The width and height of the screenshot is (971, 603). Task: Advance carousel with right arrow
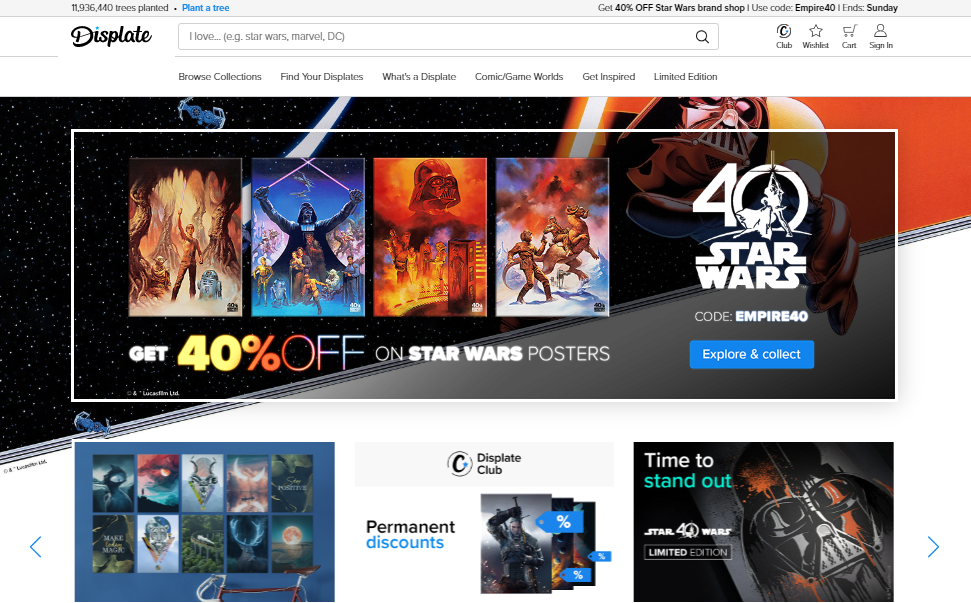pyautogui.click(x=933, y=547)
